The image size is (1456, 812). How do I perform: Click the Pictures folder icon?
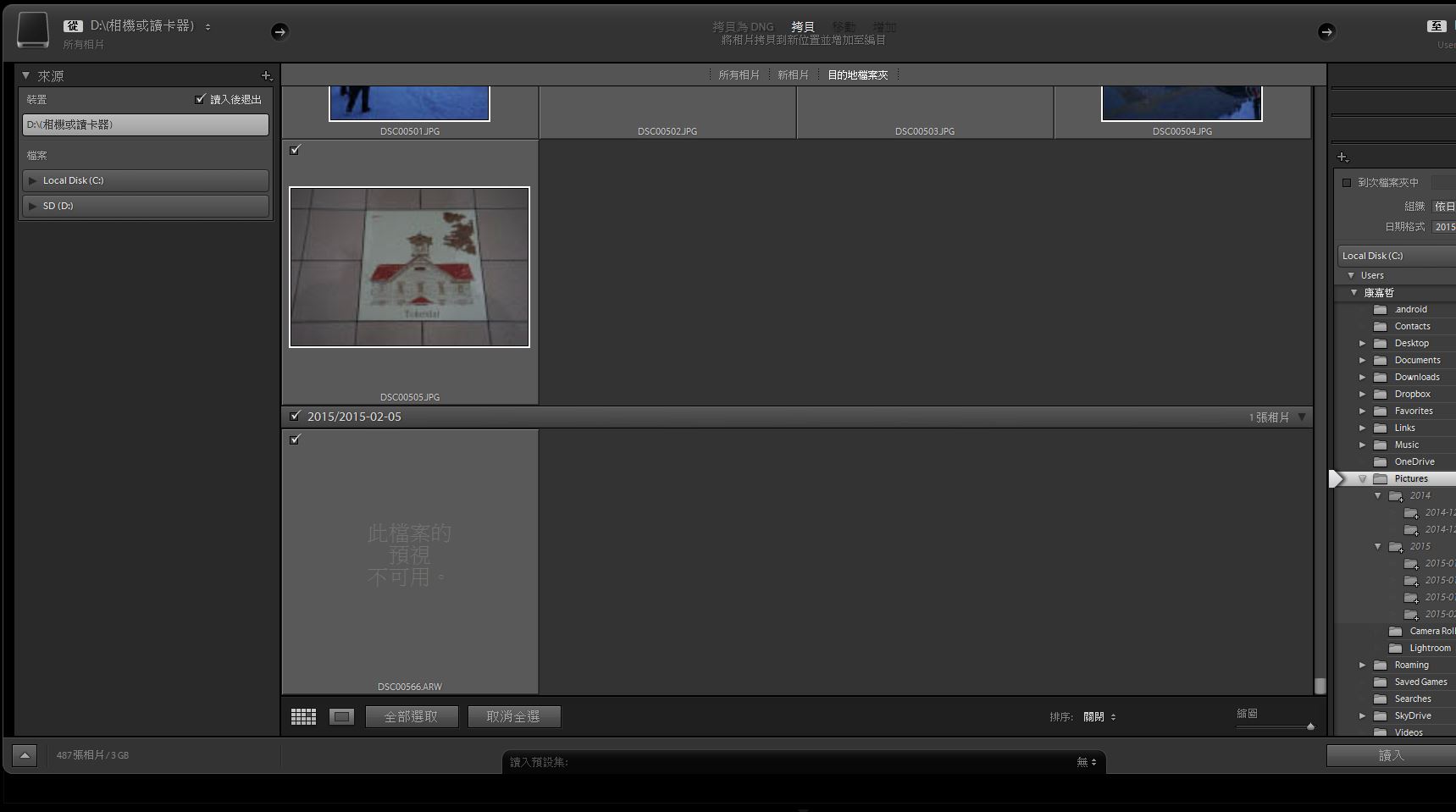coord(1381,478)
